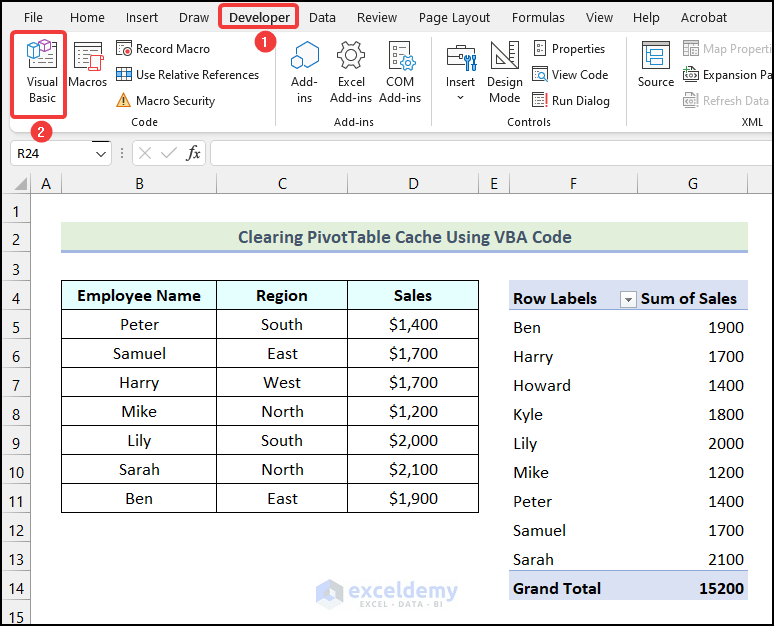Open the Help tab

[646, 18]
